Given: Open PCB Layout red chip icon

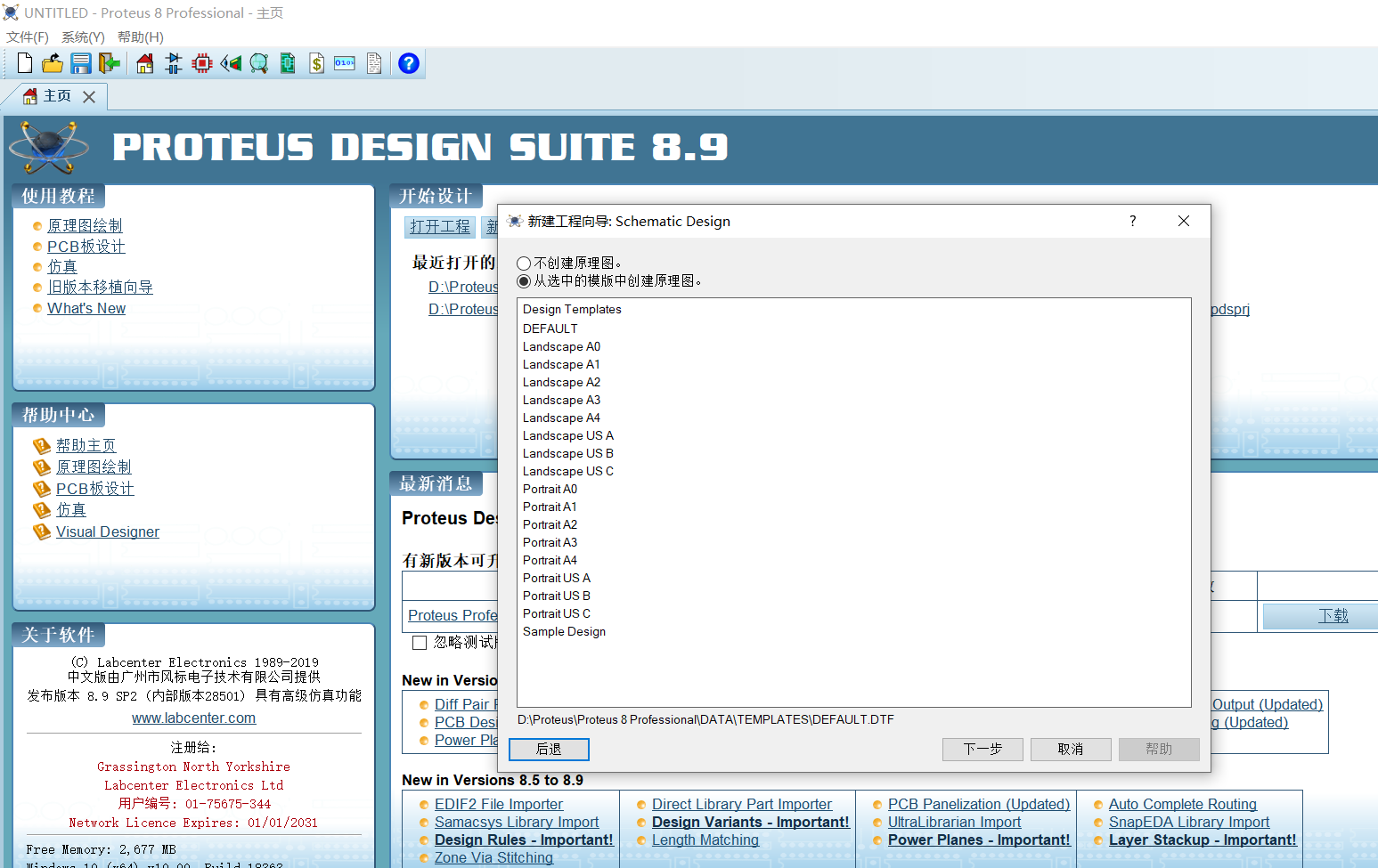Looking at the screenshot, I should [202, 63].
